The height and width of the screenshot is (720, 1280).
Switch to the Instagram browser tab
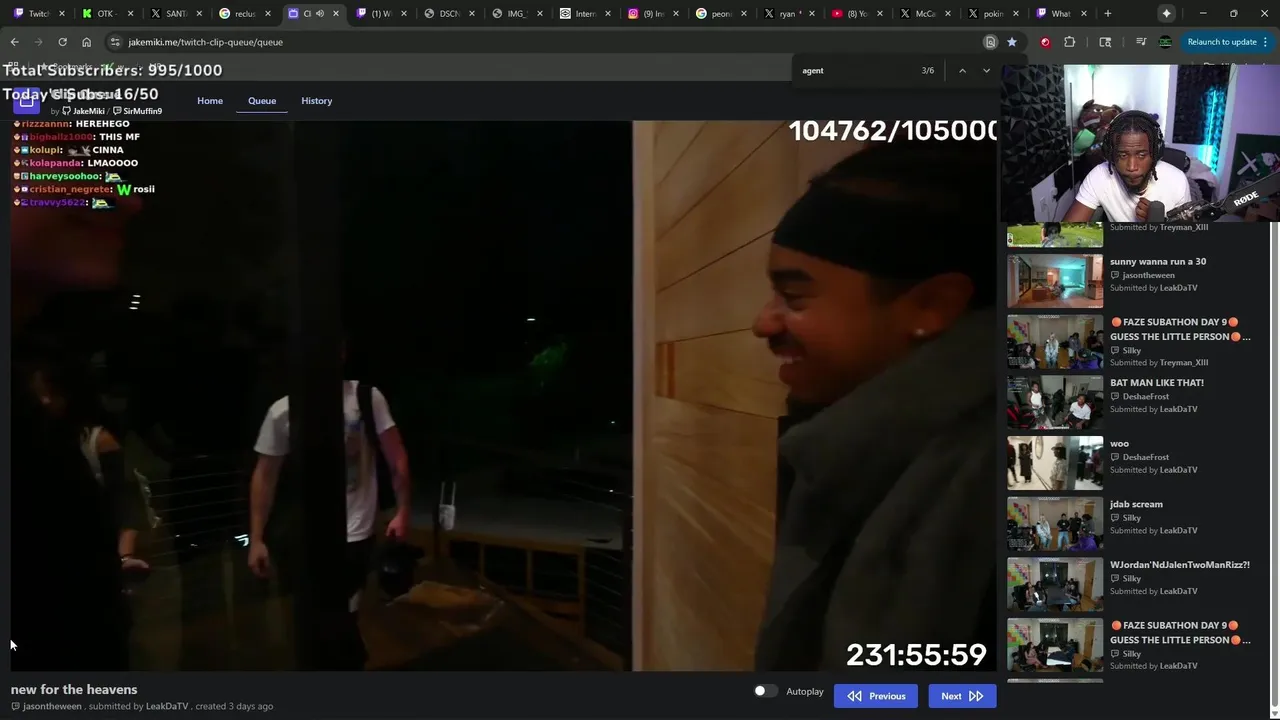click(652, 14)
